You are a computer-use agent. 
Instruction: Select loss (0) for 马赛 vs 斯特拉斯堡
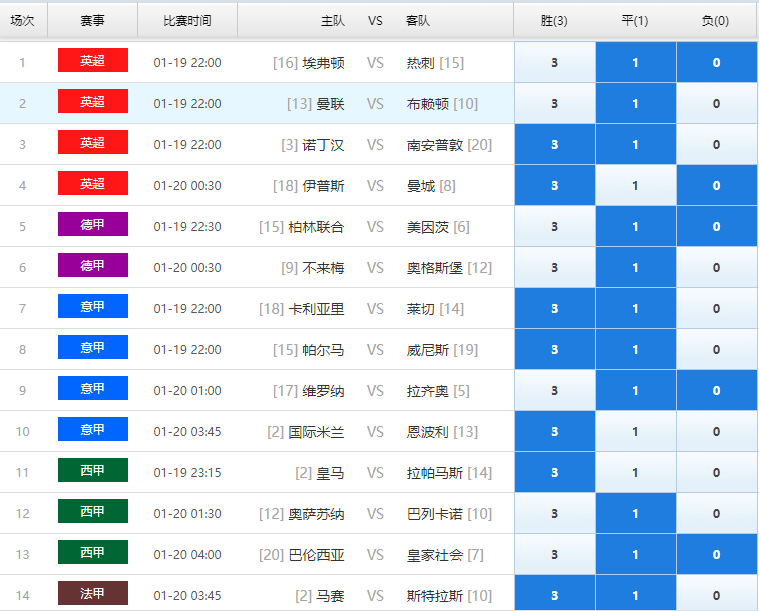click(717, 593)
